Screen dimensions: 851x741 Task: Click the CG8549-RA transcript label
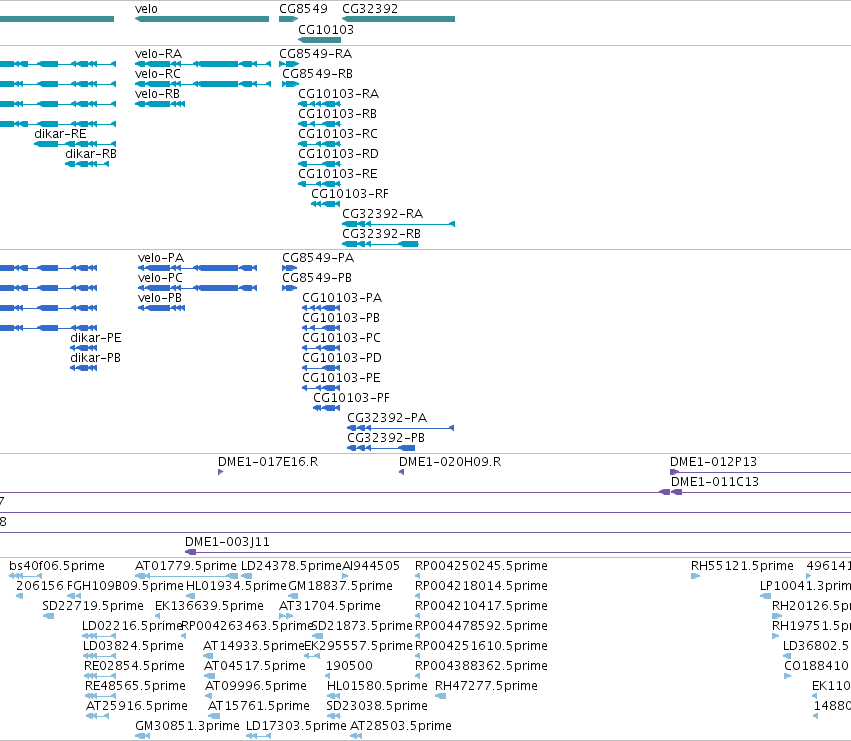(x=315, y=54)
